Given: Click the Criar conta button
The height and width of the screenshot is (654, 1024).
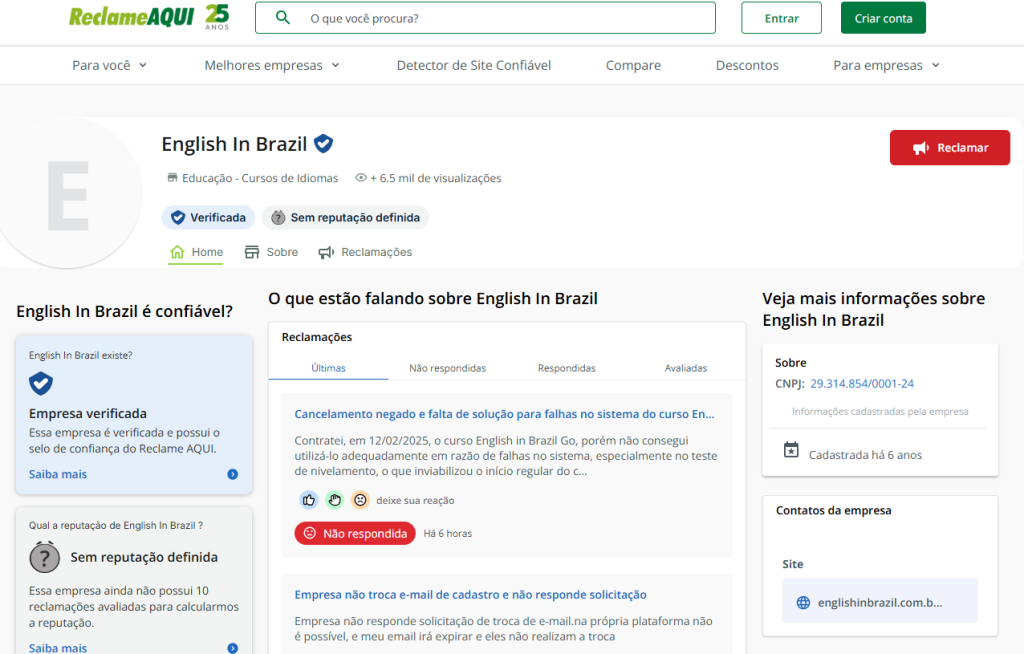Looking at the screenshot, I should click(x=883, y=18).
